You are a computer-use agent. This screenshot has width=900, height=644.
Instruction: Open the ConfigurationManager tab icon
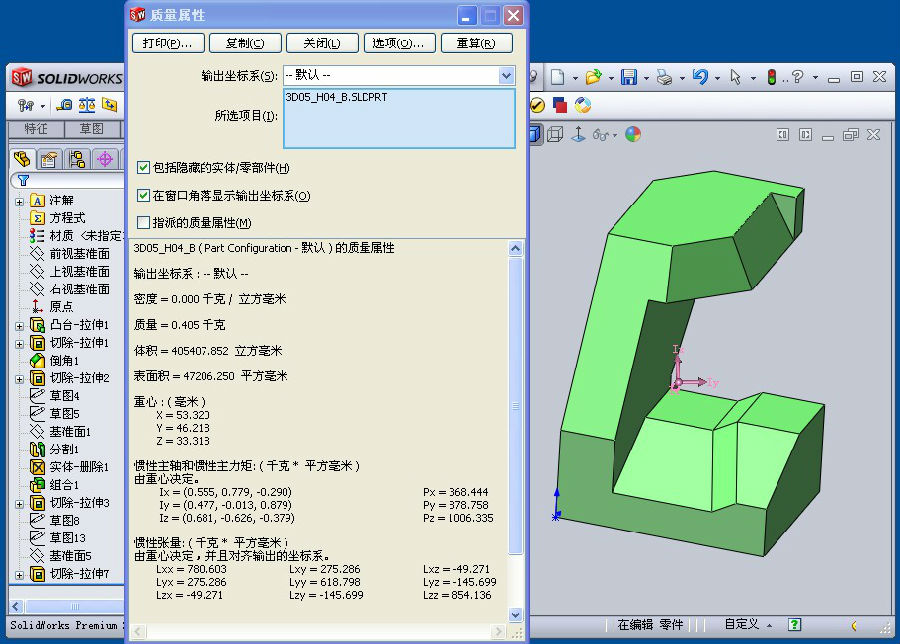[77, 160]
